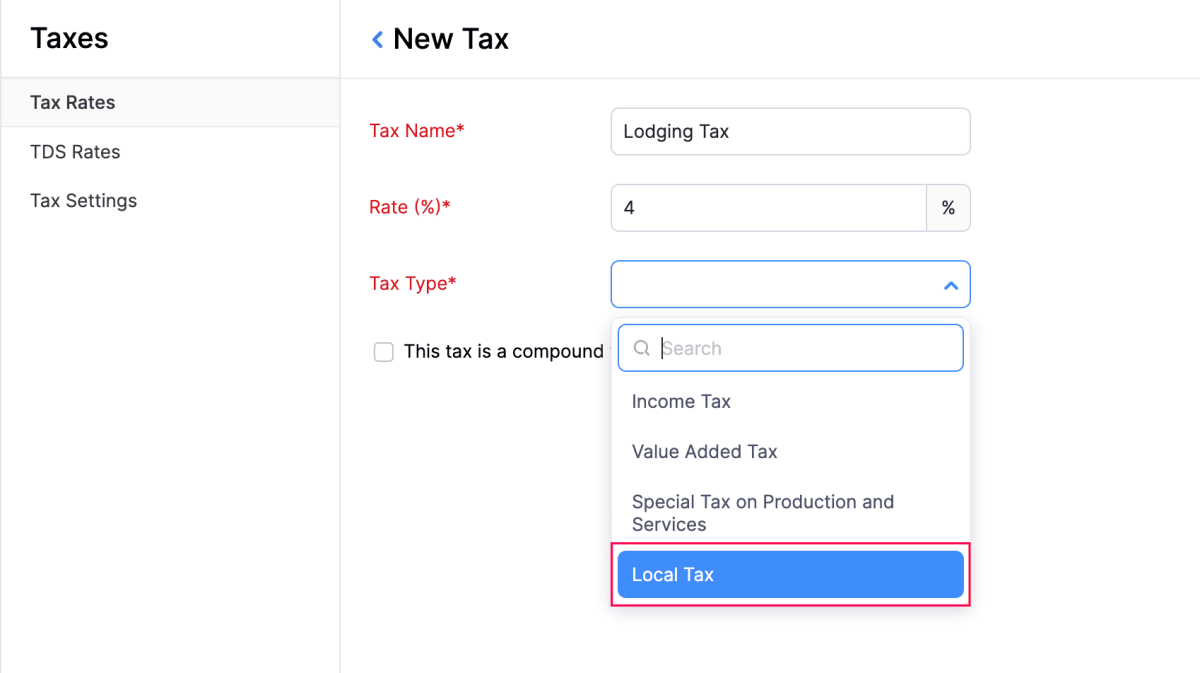Open Tax Settings in the sidebar
This screenshot has height=673, width=1200.
point(170,201)
